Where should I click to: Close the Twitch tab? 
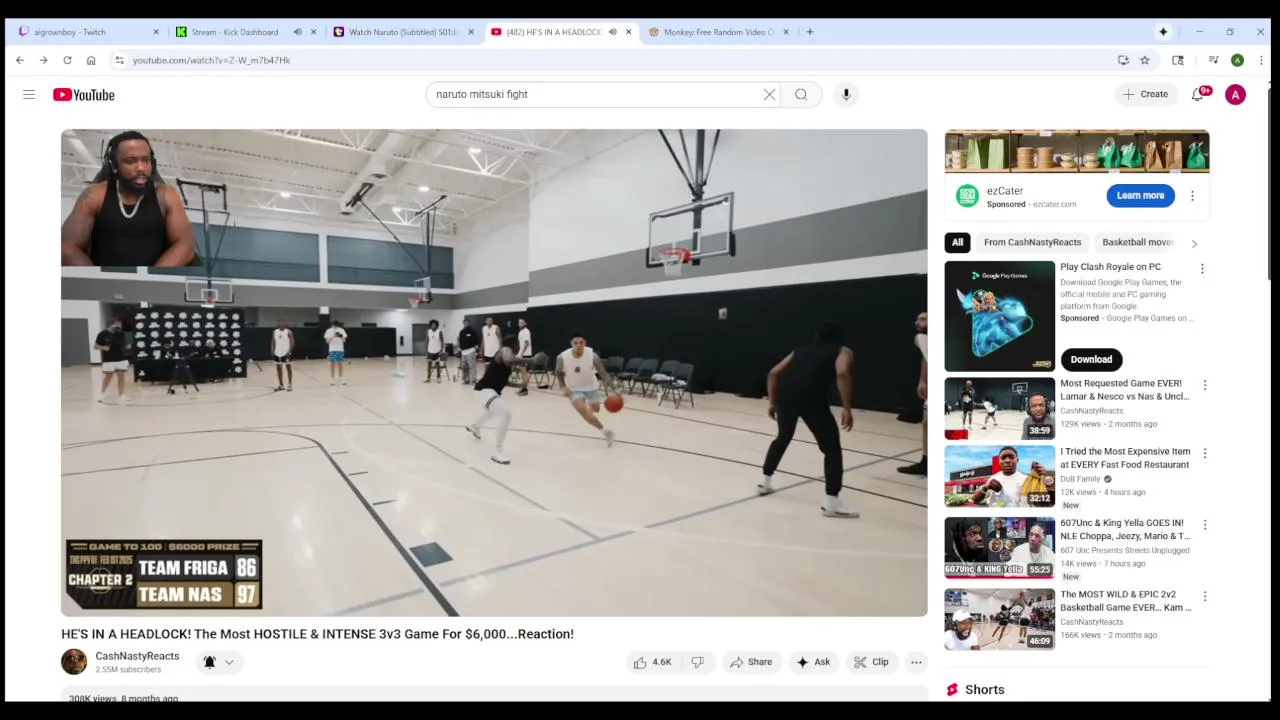pos(155,32)
